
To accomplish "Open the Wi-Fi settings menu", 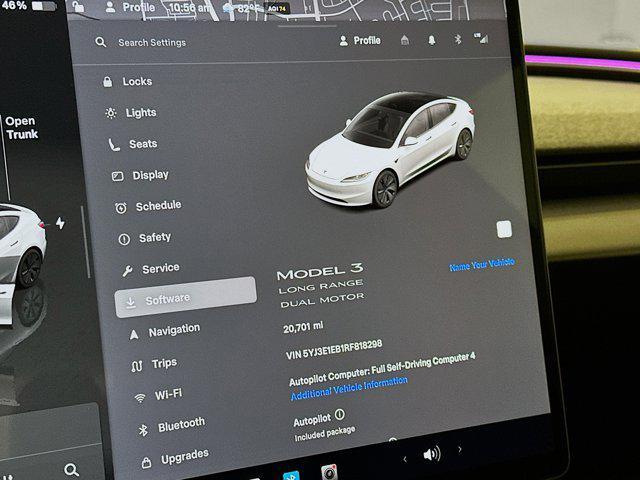I will point(158,395).
